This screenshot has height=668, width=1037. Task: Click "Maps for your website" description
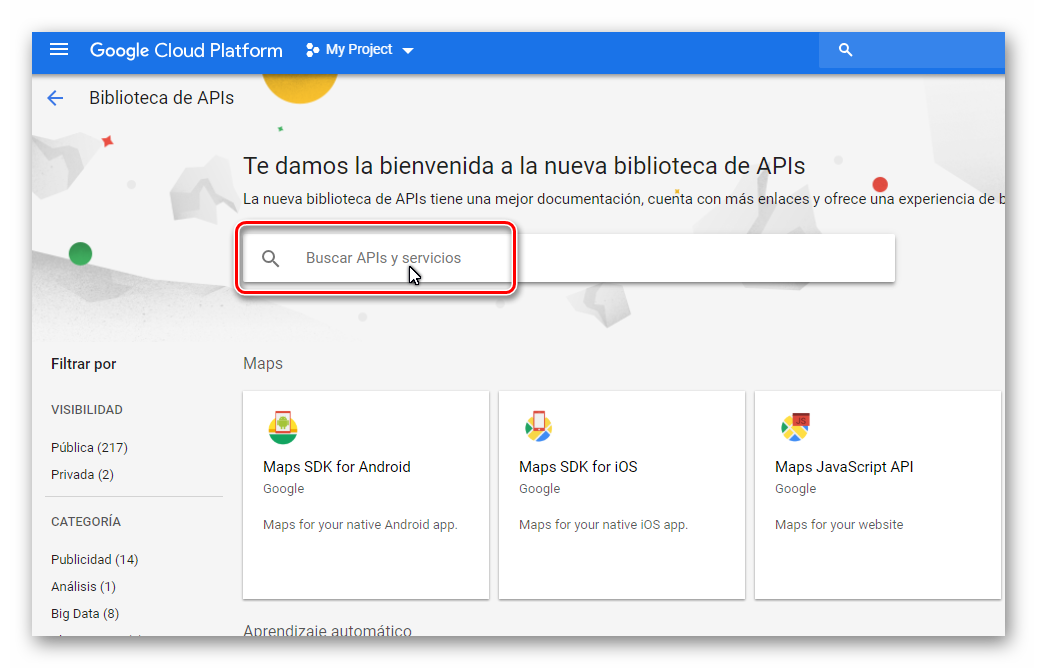[x=839, y=524]
